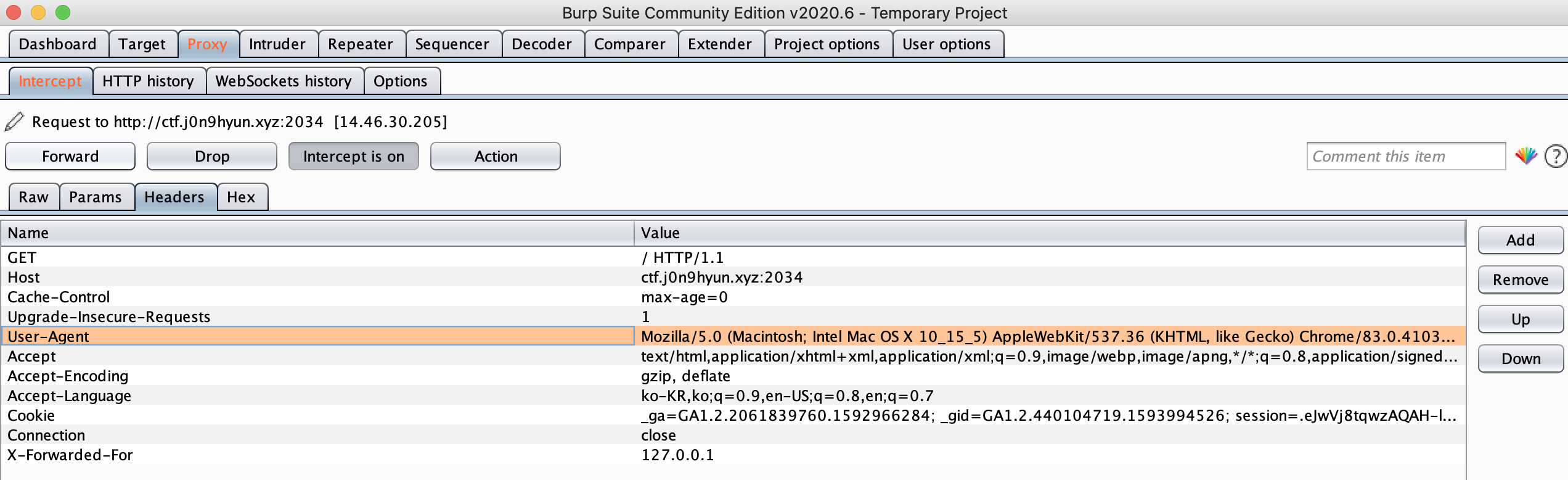Open the Project options tab
This screenshot has height=480, width=1568.
(x=827, y=44)
